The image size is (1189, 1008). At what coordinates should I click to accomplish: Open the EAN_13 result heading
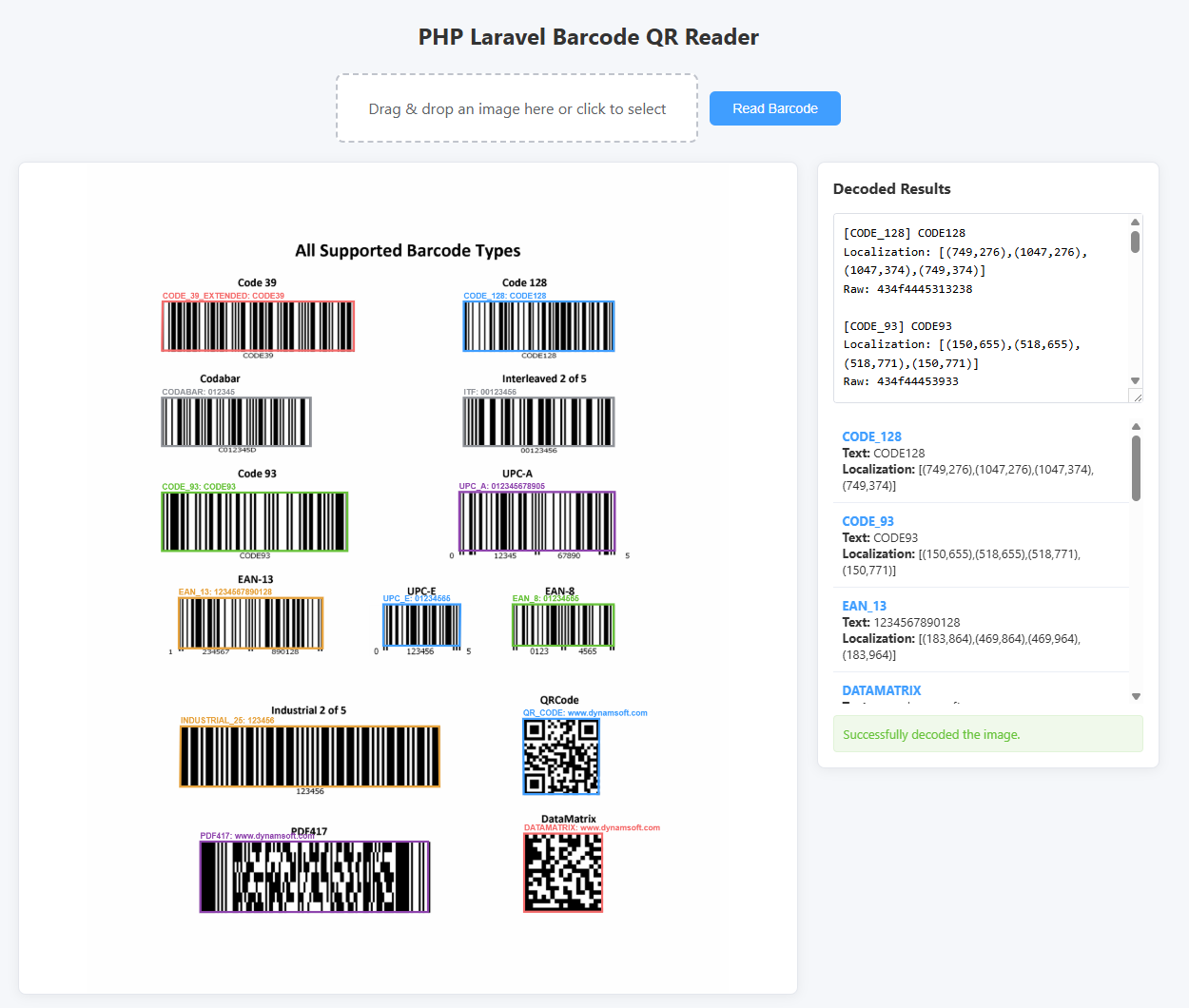pos(864,606)
